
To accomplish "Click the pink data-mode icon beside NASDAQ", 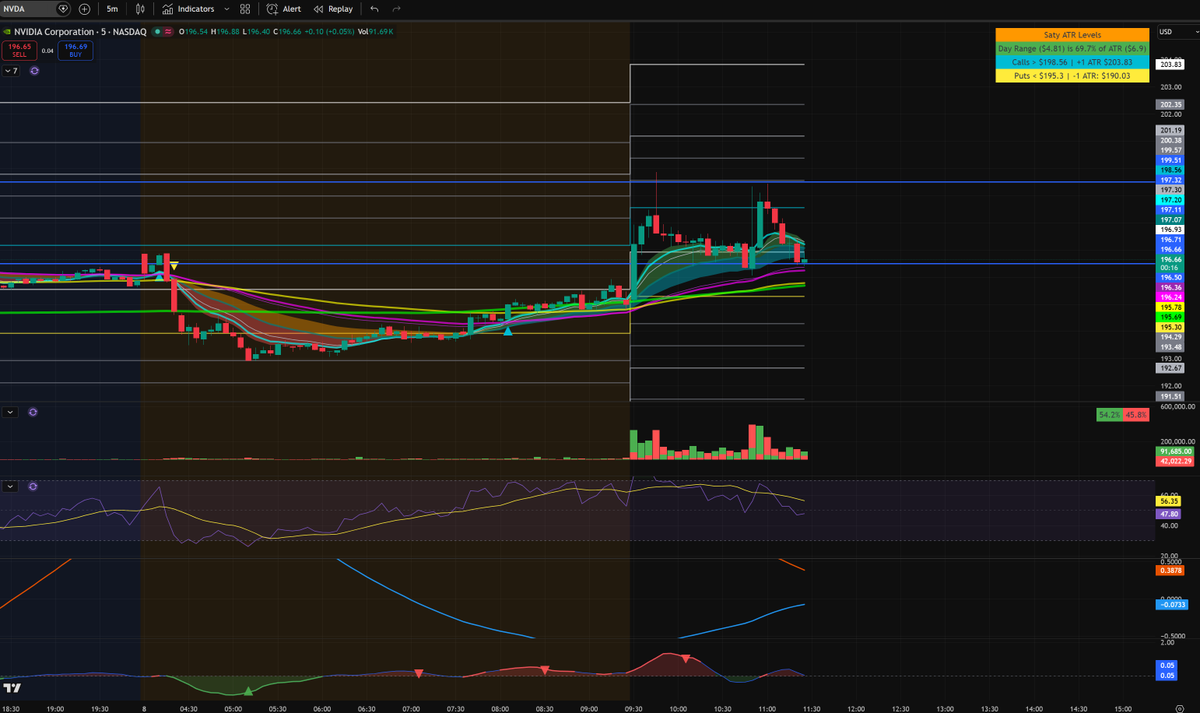I will click(x=168, y=32).
